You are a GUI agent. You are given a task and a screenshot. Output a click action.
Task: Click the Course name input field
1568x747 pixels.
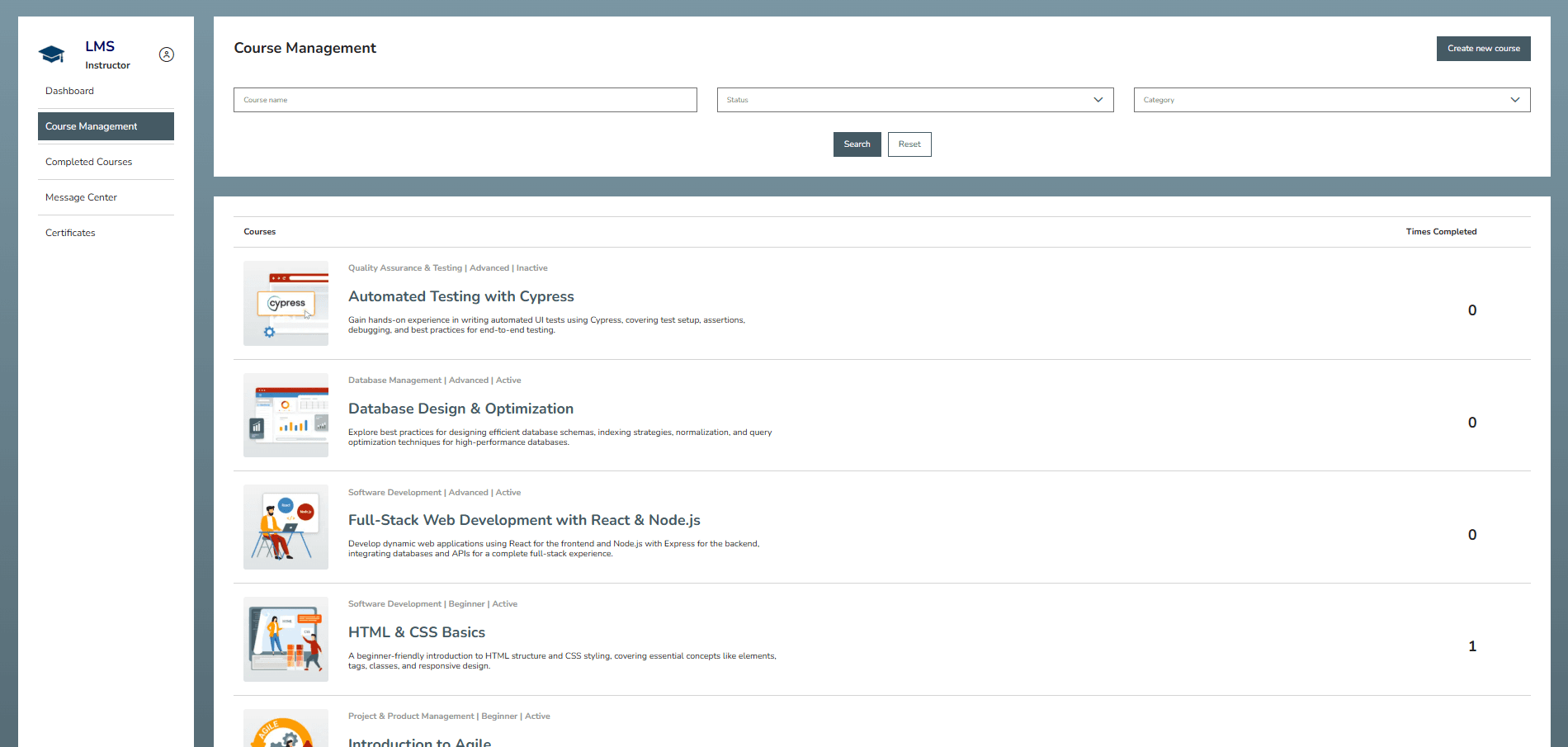(465, 99)
